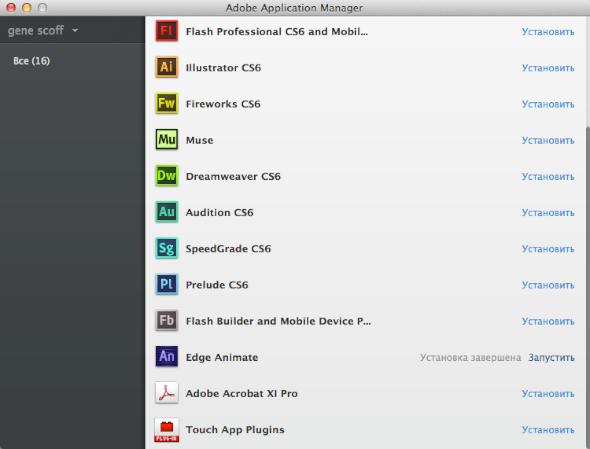Click the Flash Builder Fb icon
This screenshot has height=449, width=590.
coord(167,320)
